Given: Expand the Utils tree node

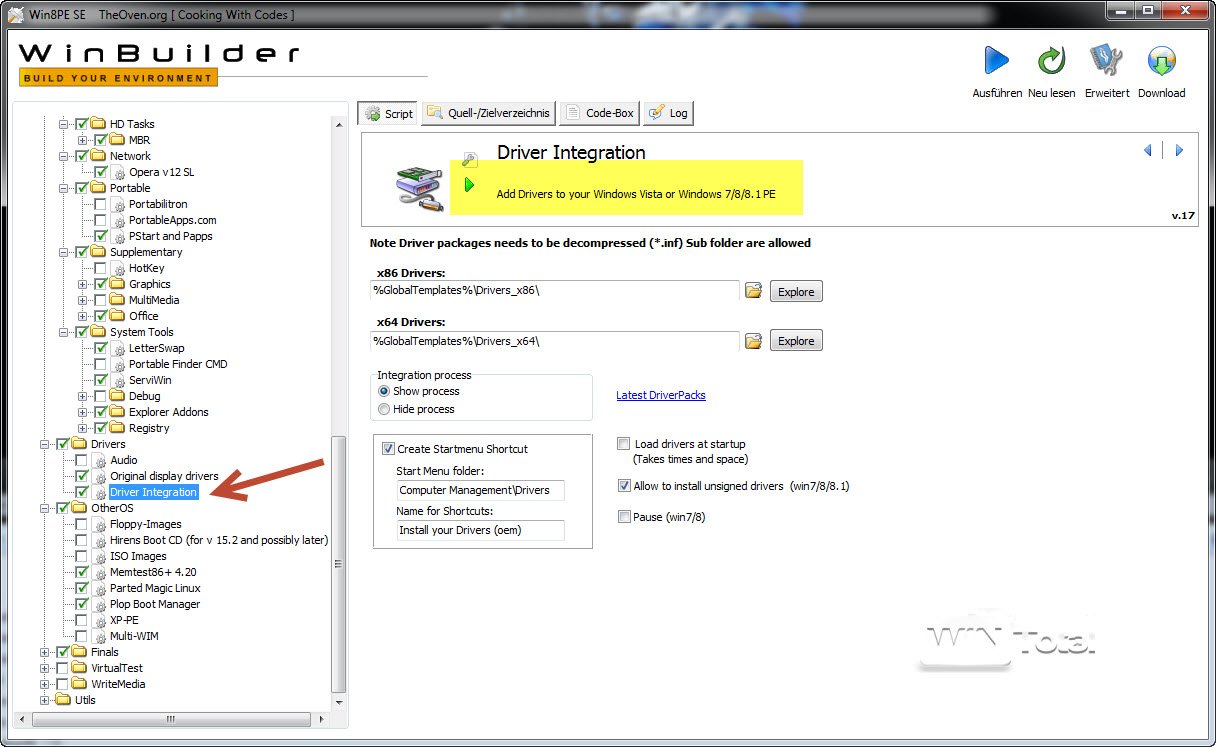Looking at the screenshot, I should (45, 700).
